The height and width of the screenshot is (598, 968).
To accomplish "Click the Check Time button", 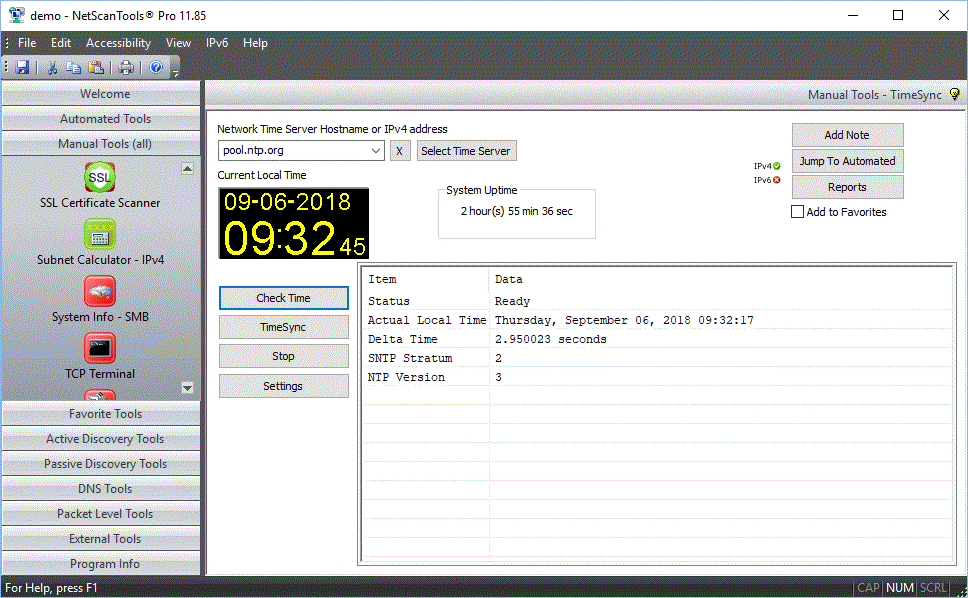I will pyautogui.click(x=283, y=298).
